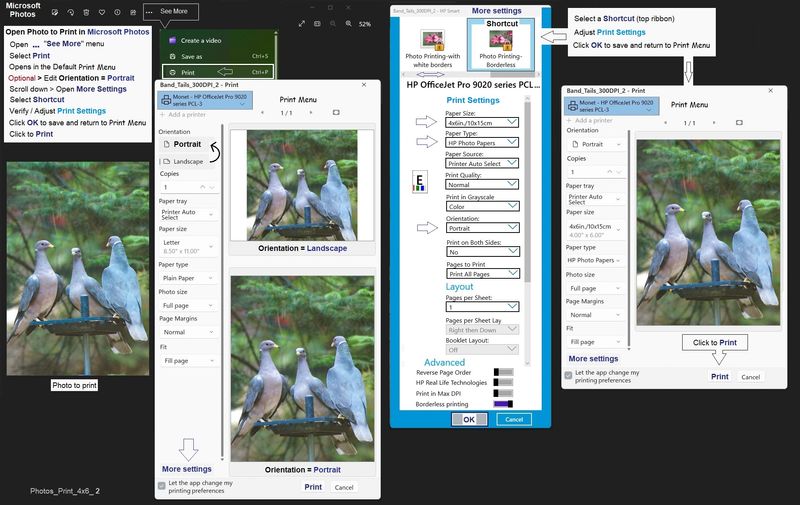800x505 pixels.
Task: Click the Info icon in Photos toolbar
Action: point(117,12)
